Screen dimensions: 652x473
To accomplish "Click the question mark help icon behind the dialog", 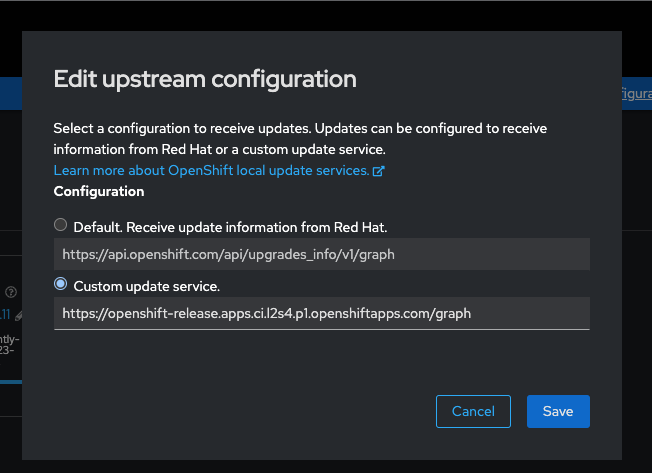I will (x=11, y=292).
